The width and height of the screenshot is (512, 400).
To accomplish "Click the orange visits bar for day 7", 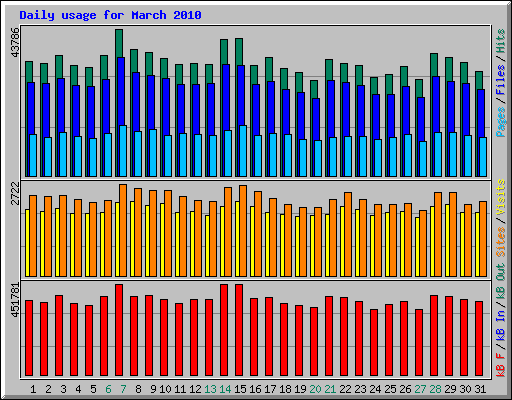I will coord(123,230).
